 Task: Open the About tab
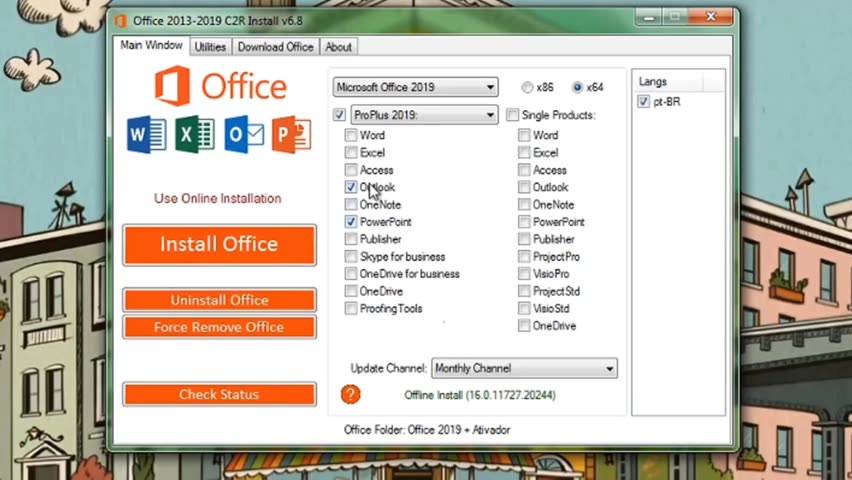coord(338,47)
